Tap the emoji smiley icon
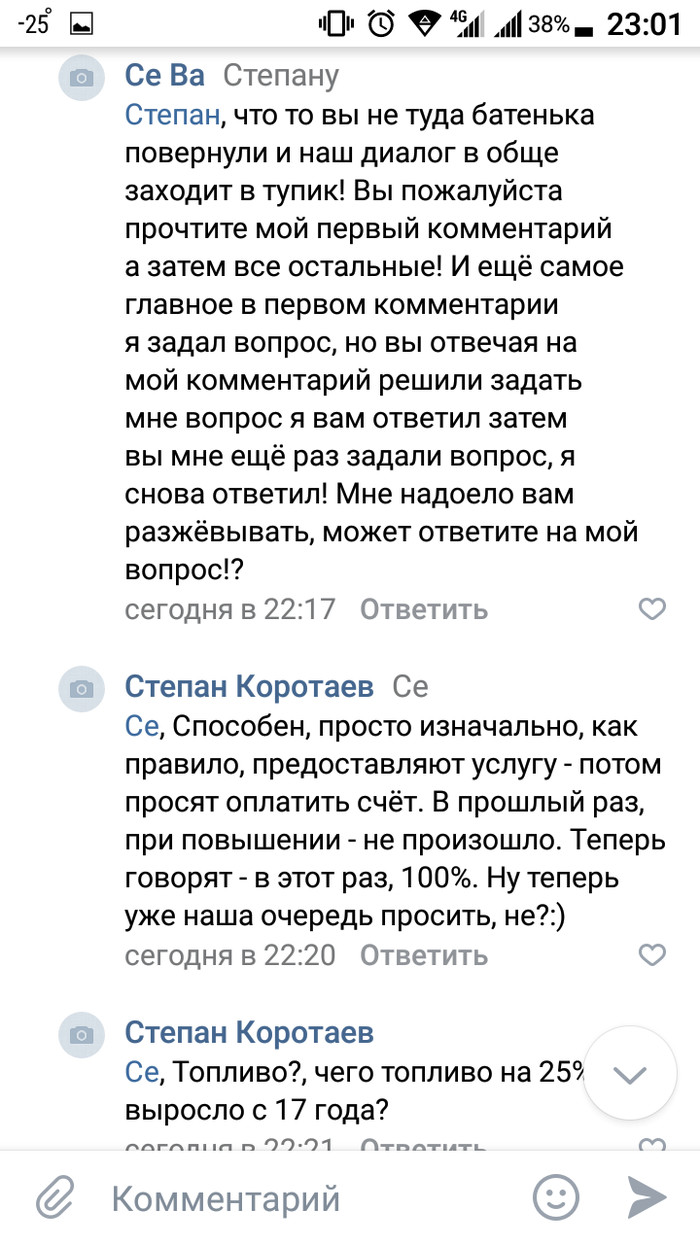 point(556,1196)
